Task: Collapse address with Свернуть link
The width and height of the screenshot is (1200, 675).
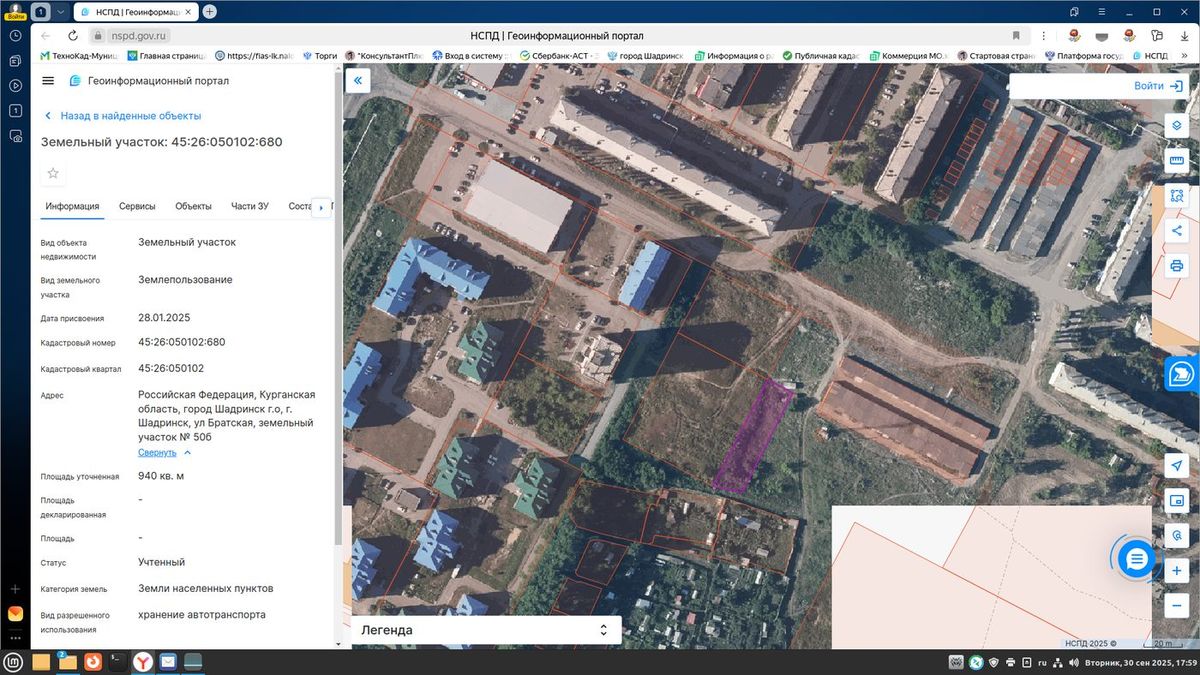Action: coord(164,452)
